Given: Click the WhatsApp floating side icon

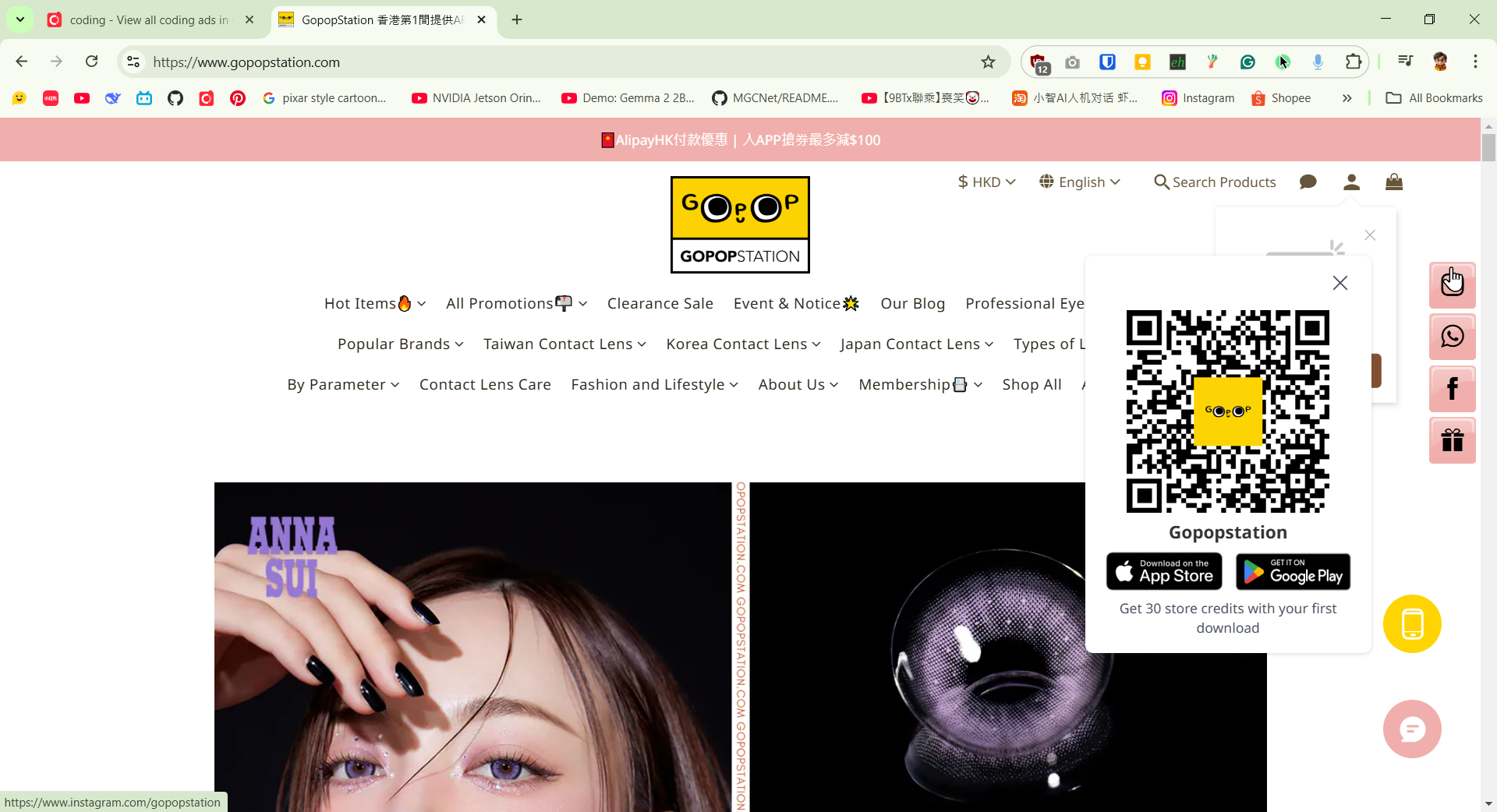Looking at the screenshot, I should click(1452, 337).
